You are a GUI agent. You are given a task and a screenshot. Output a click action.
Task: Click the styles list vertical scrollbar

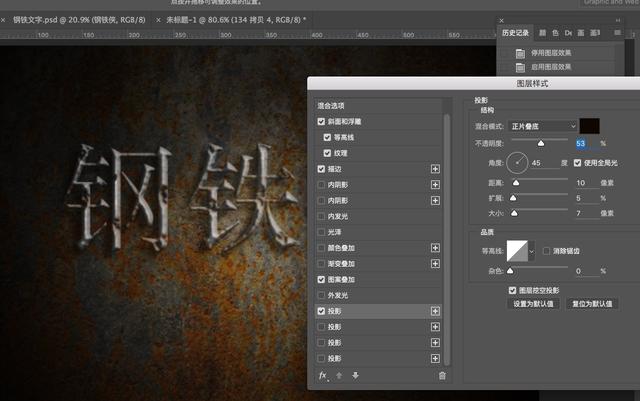pos(447,240)
